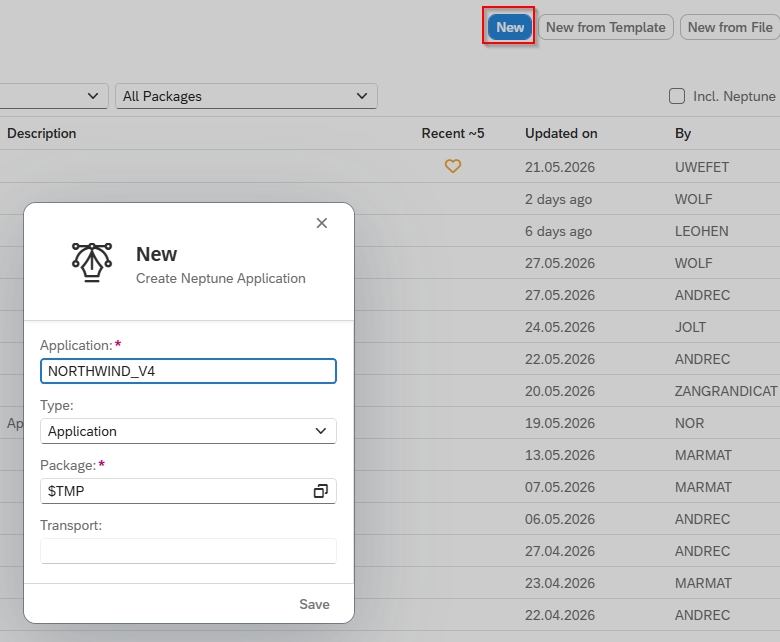Sort by the Description column header
The width and height of the screenshot is (780, 642).
42,133
